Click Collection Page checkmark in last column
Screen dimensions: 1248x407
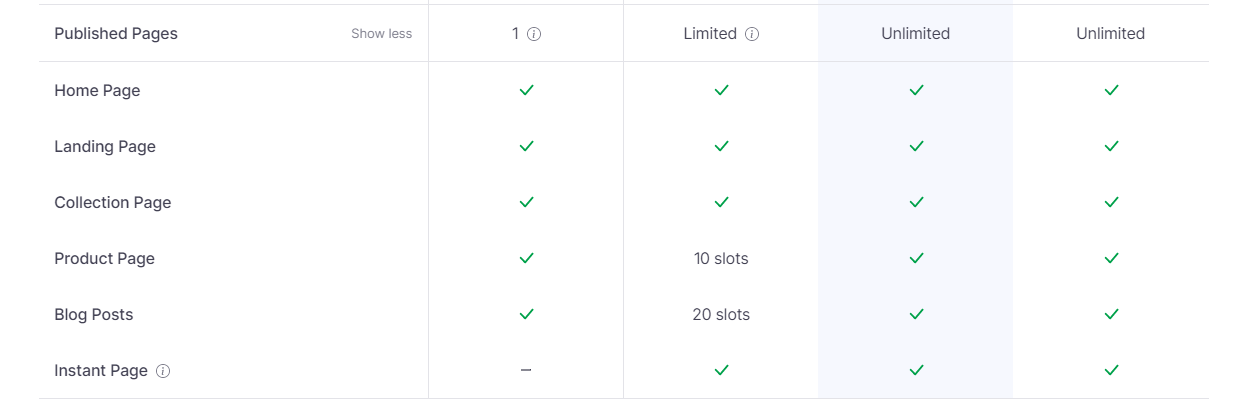[1111, 202]
